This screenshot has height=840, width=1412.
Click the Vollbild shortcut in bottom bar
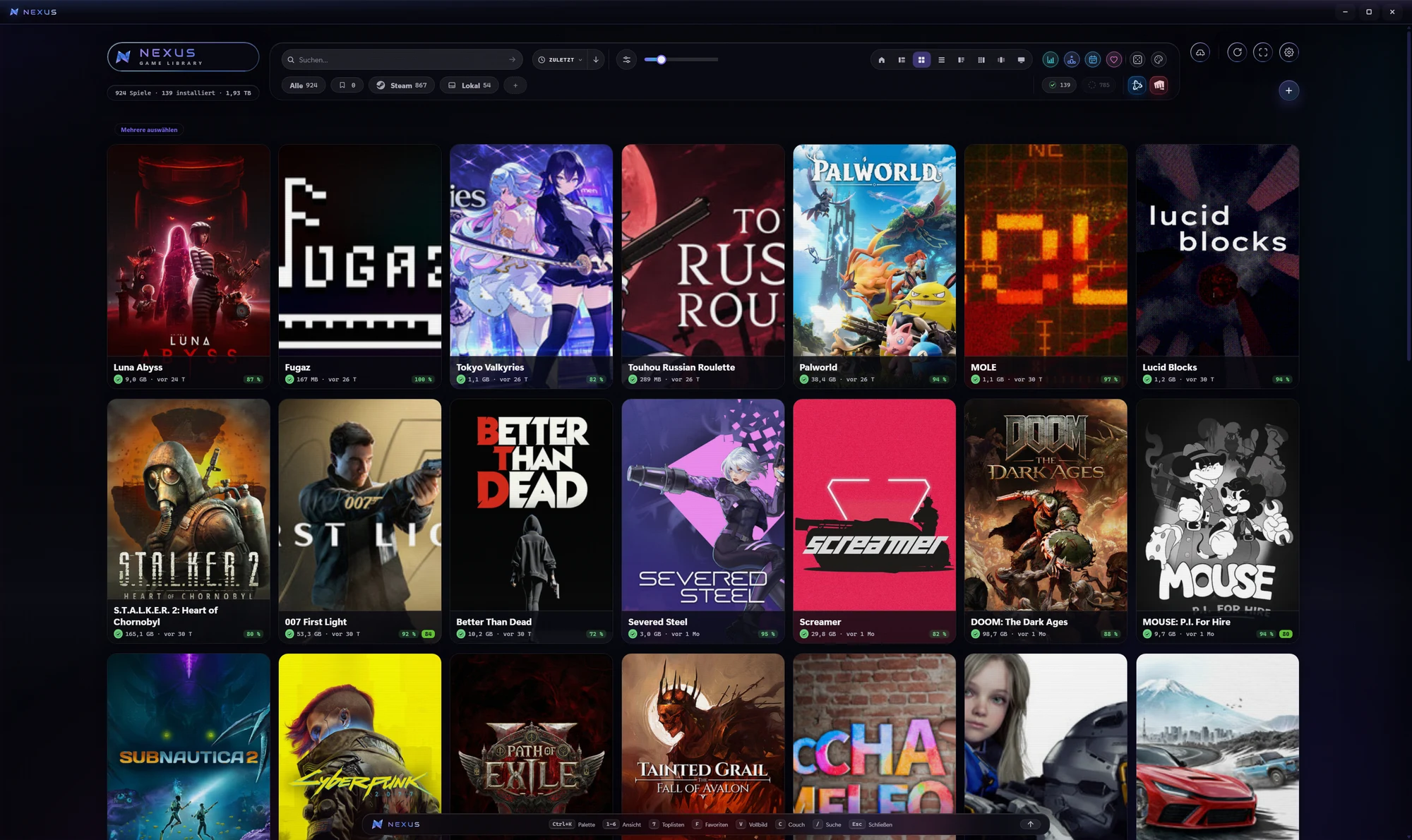[x=751, y=824]
